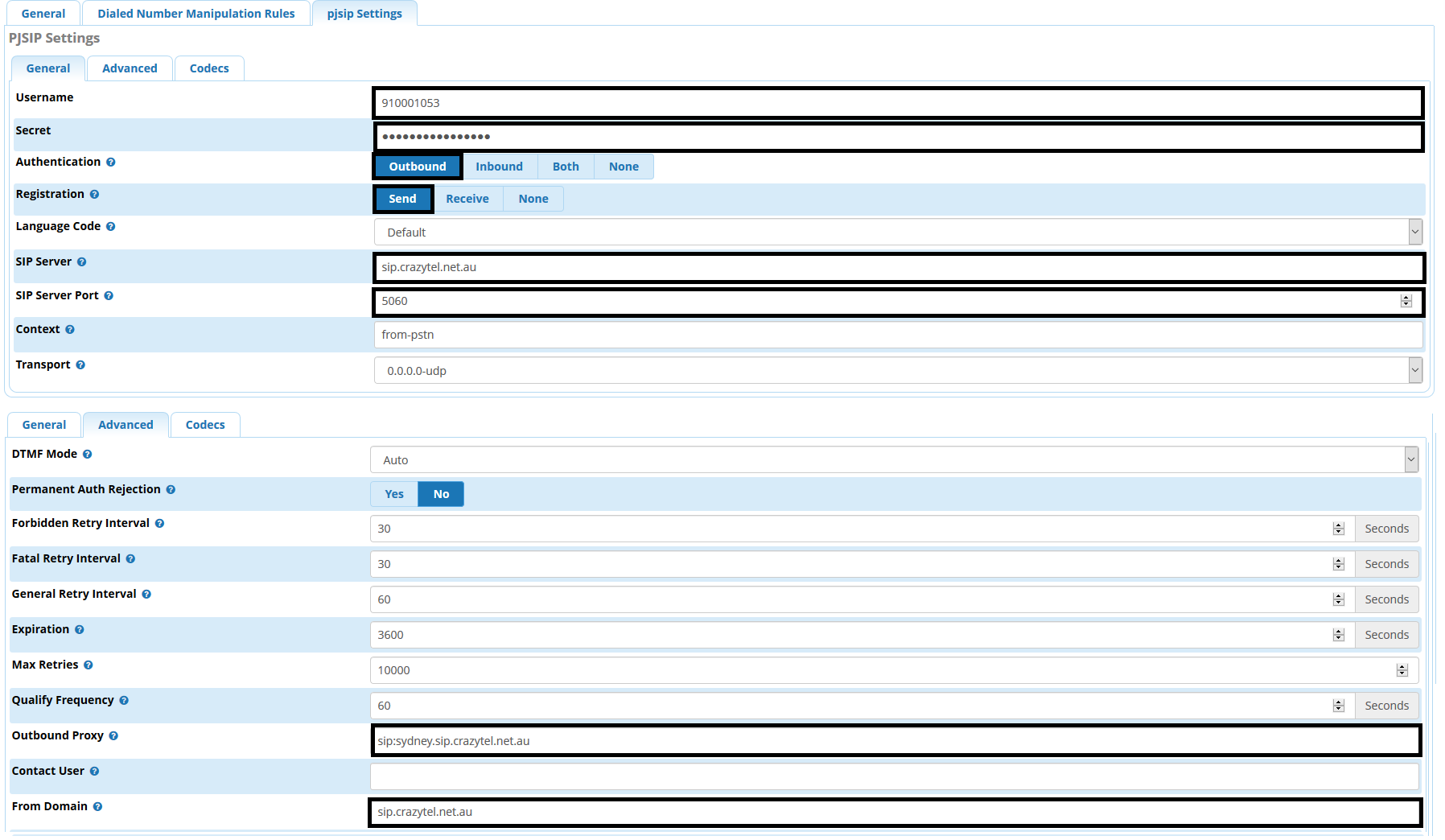This screenshot has width=1445, height=840.
Task: Click help icon beside Qualify Frequency
Action: click(124, 701)
